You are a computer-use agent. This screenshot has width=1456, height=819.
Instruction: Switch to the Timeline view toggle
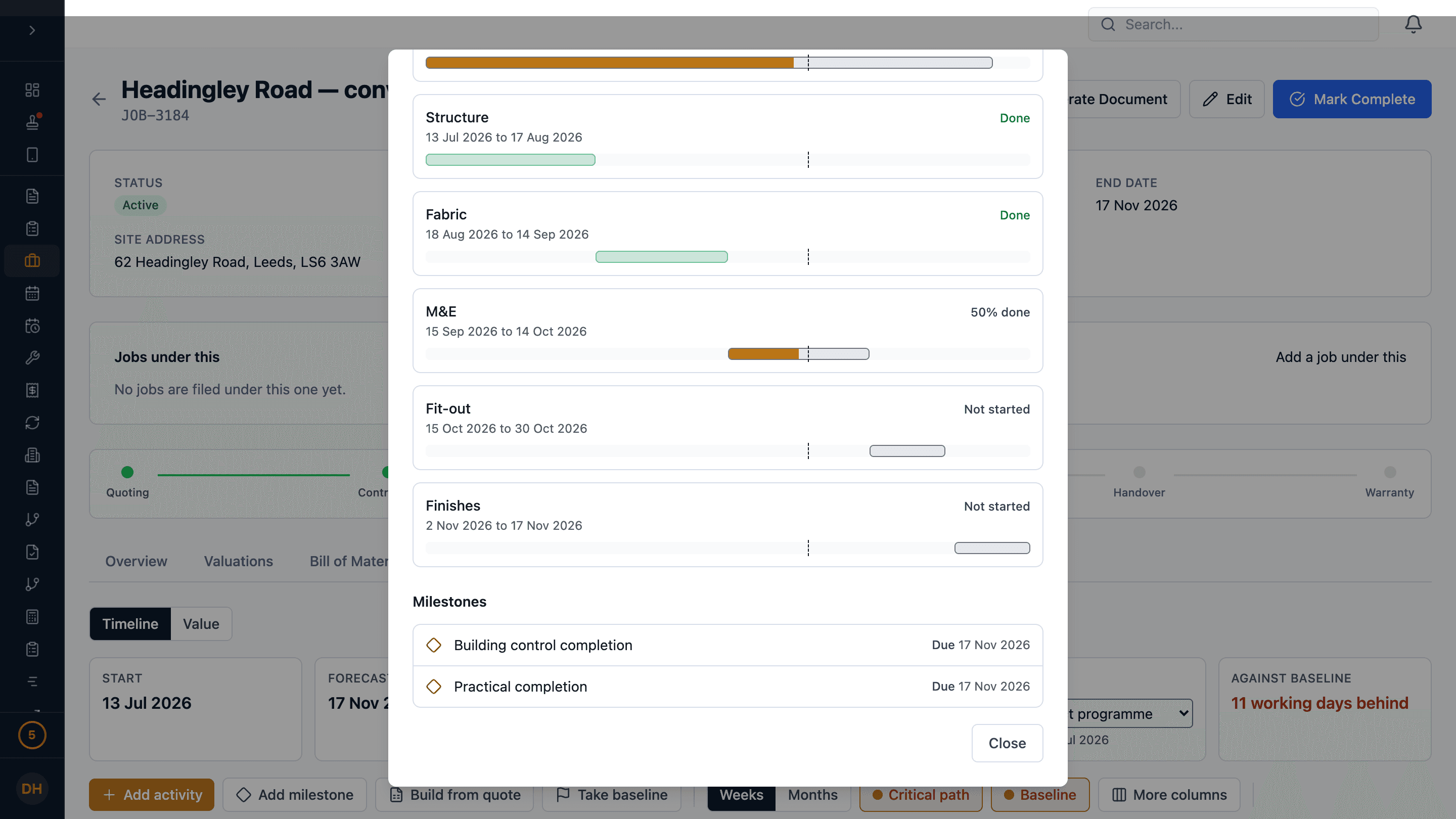(x=130, y=623)
